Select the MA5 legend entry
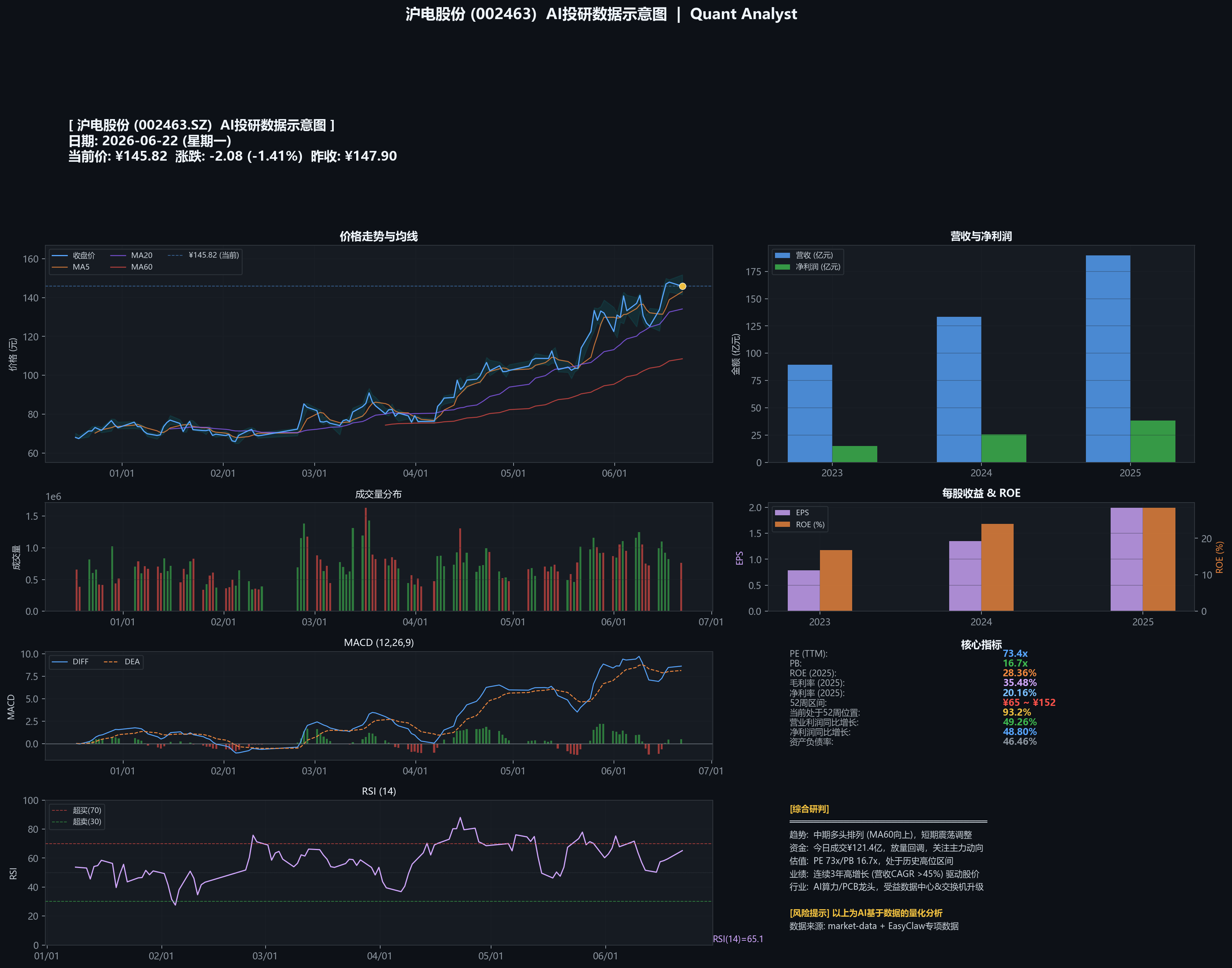The image size is (1232, 968). tap(71, 267)
